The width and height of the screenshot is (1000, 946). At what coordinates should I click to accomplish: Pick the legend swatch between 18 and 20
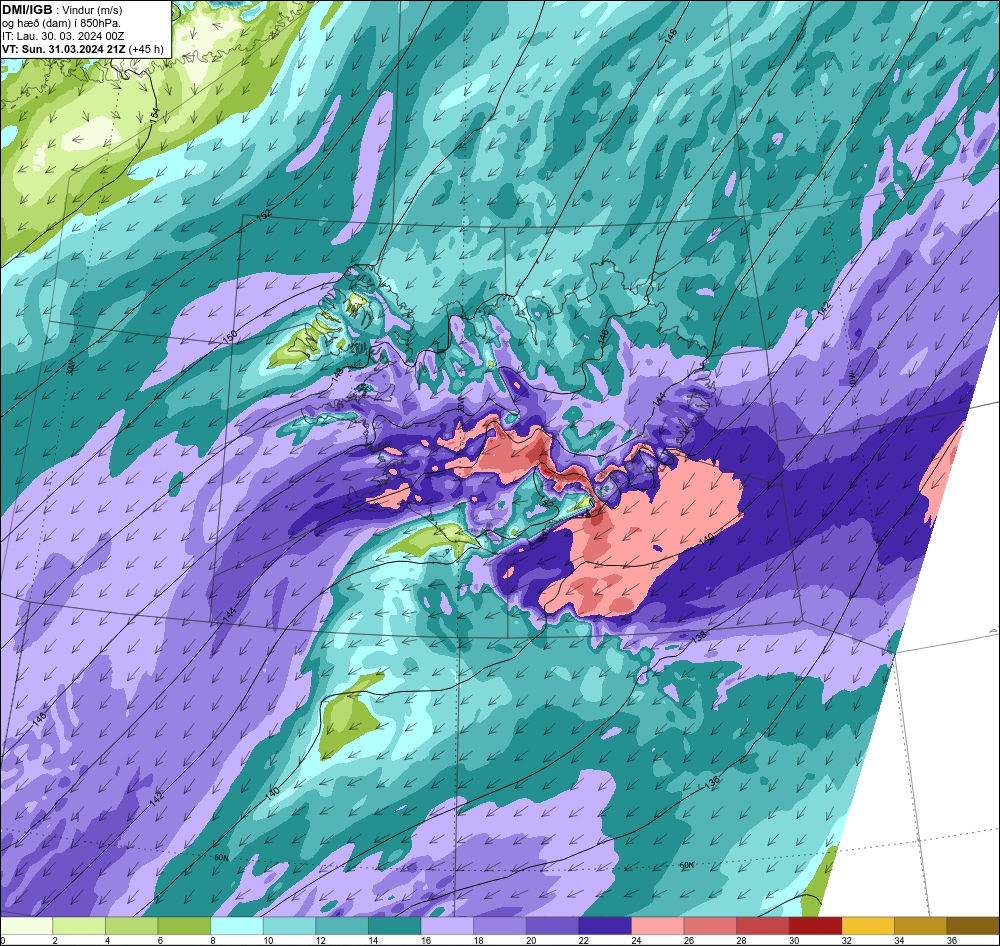500,926
